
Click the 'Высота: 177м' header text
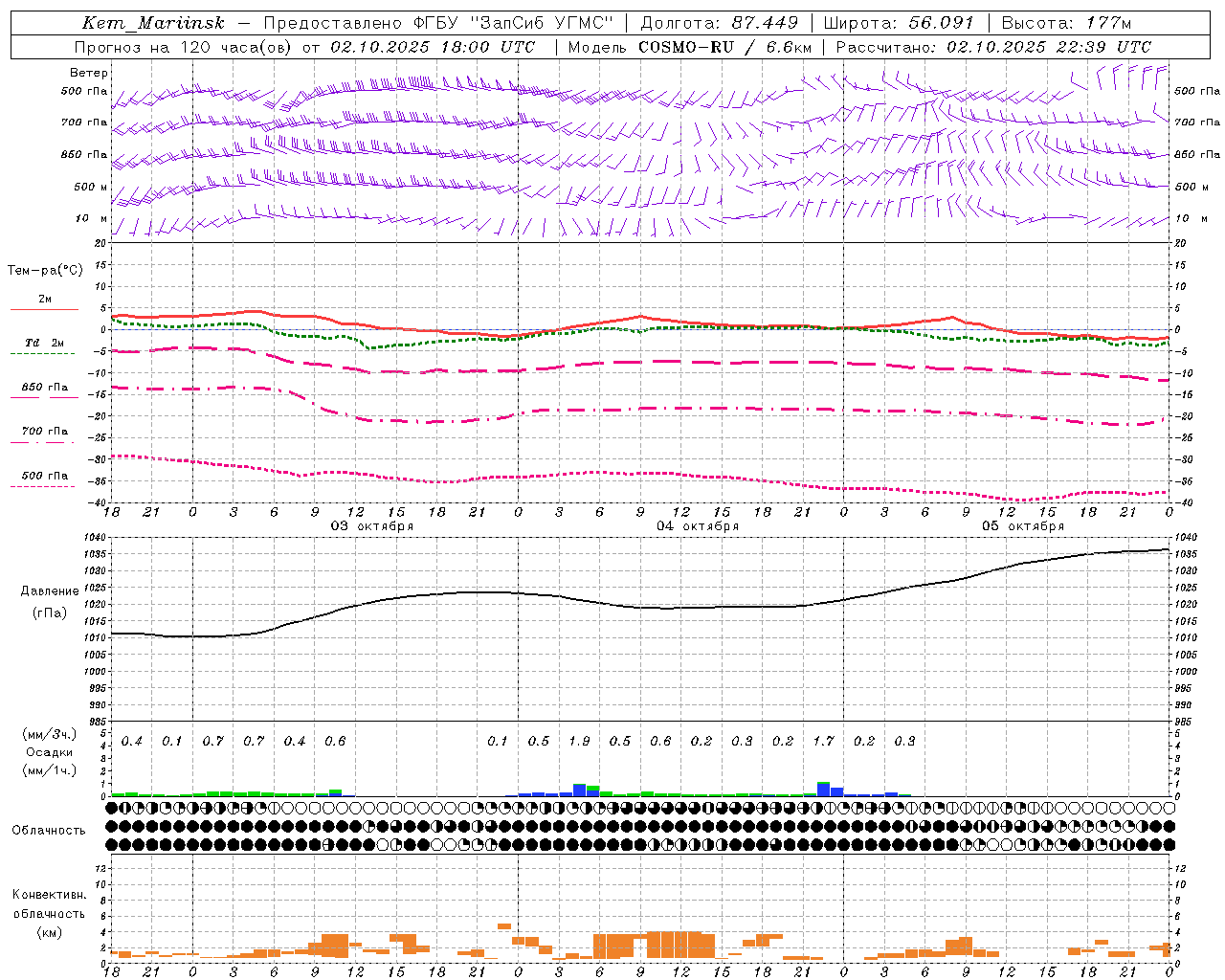coord(1065,23)
